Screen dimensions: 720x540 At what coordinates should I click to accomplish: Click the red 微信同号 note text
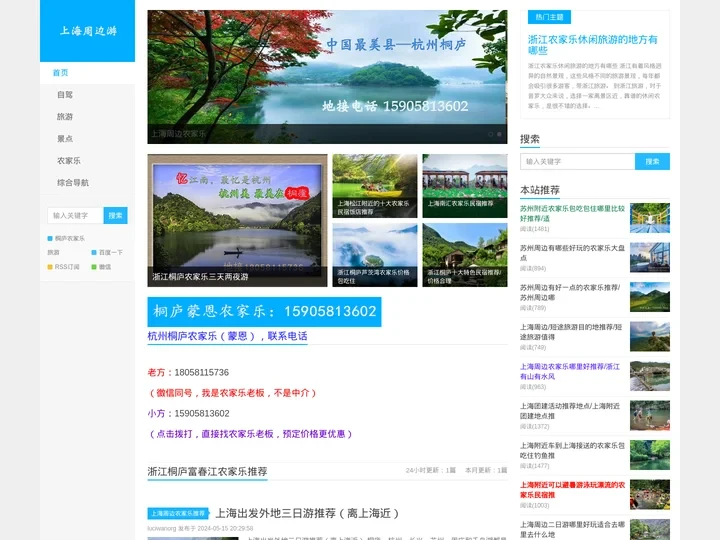pyautogui.click(x=232, y=393)
